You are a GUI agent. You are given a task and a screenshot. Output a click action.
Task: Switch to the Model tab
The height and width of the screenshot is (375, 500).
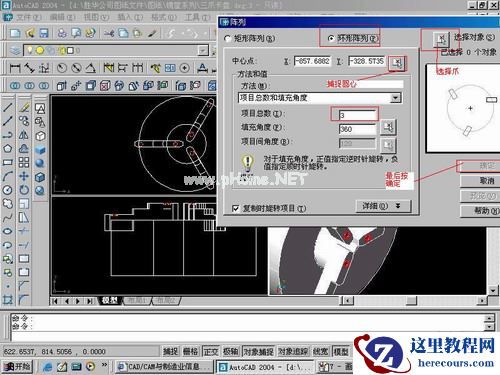pyautogui.click(x=110, y=301)
